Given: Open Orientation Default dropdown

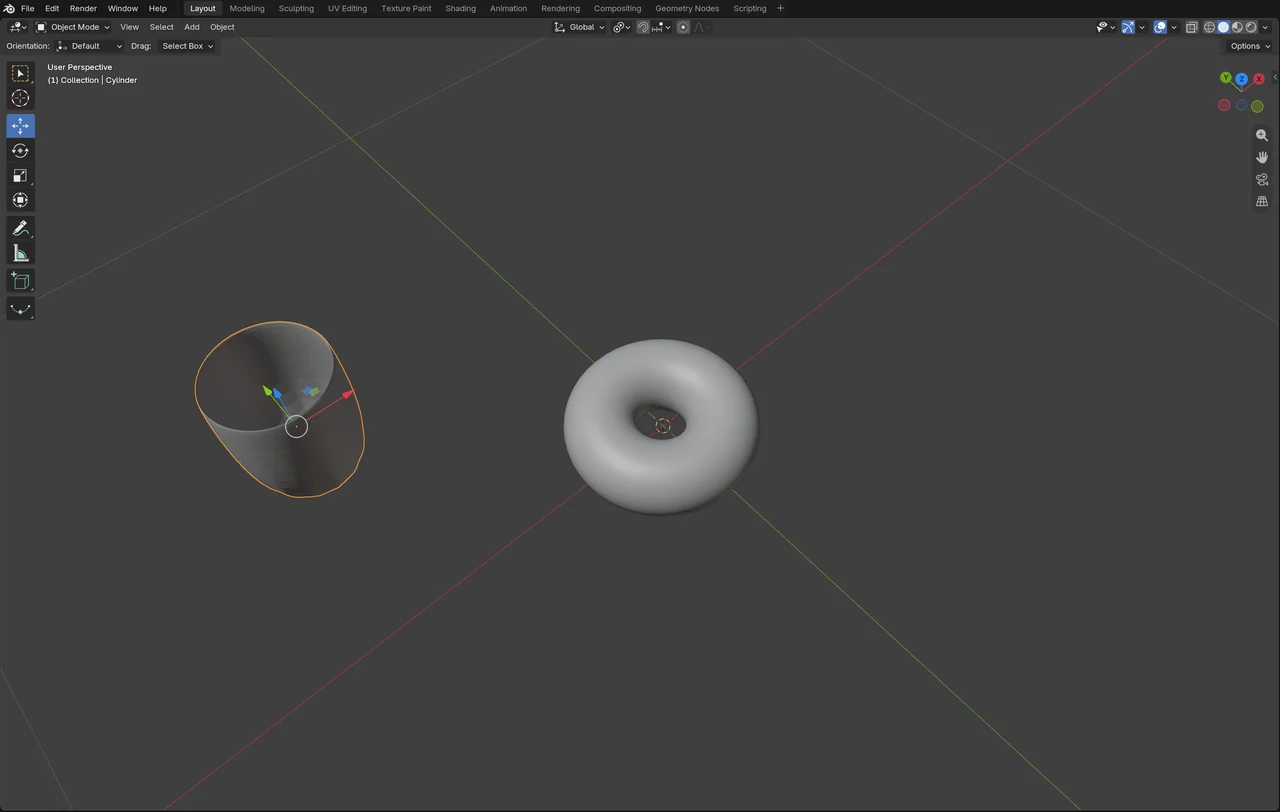Looking at the screenshot, I should click(x=89, y=46).
